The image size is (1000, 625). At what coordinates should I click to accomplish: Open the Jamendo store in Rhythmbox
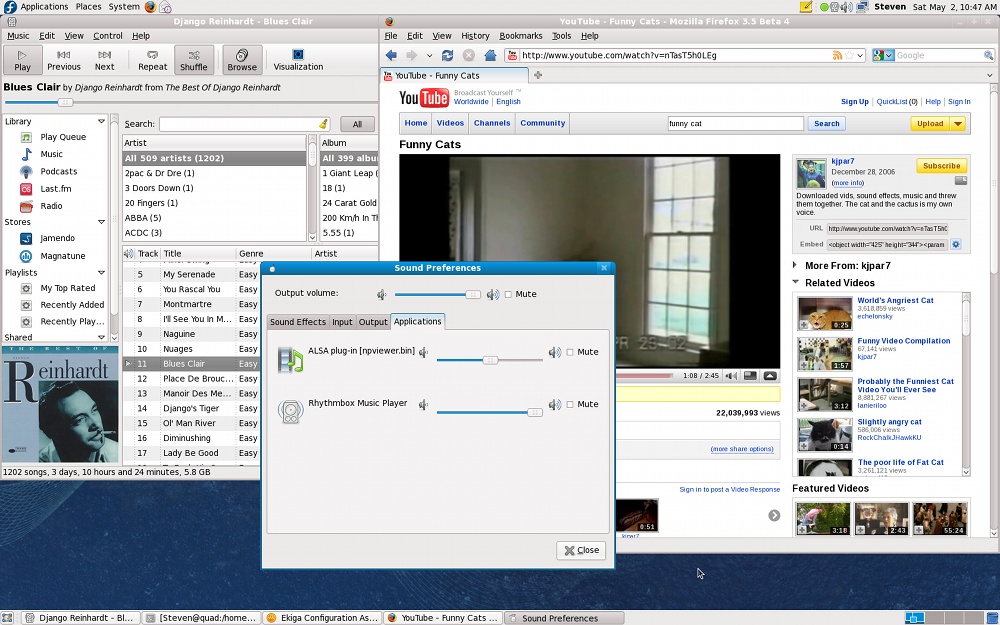pyautogui.click(x=57, y=239)
